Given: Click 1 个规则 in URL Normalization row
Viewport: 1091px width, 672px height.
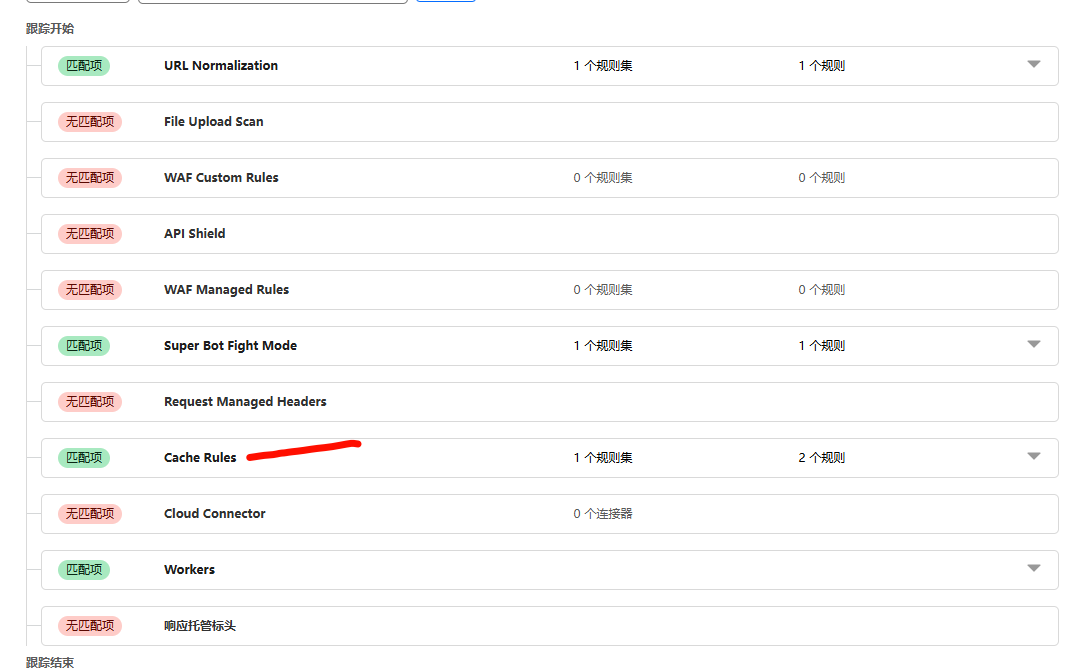Looking at the screenshot, I should point(822,65).
